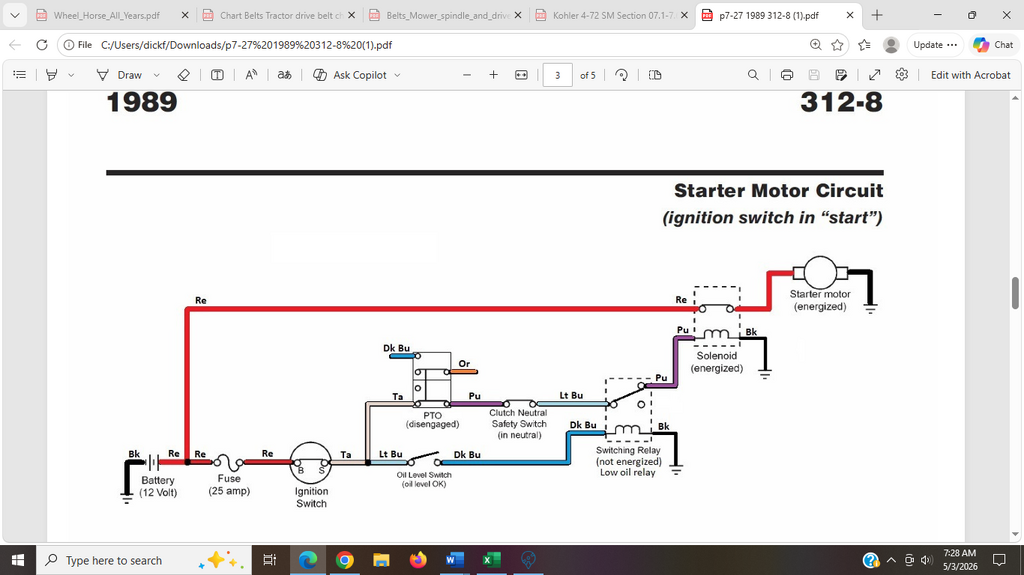
Task: Add a text box annotation
Action: pos(217,75)
